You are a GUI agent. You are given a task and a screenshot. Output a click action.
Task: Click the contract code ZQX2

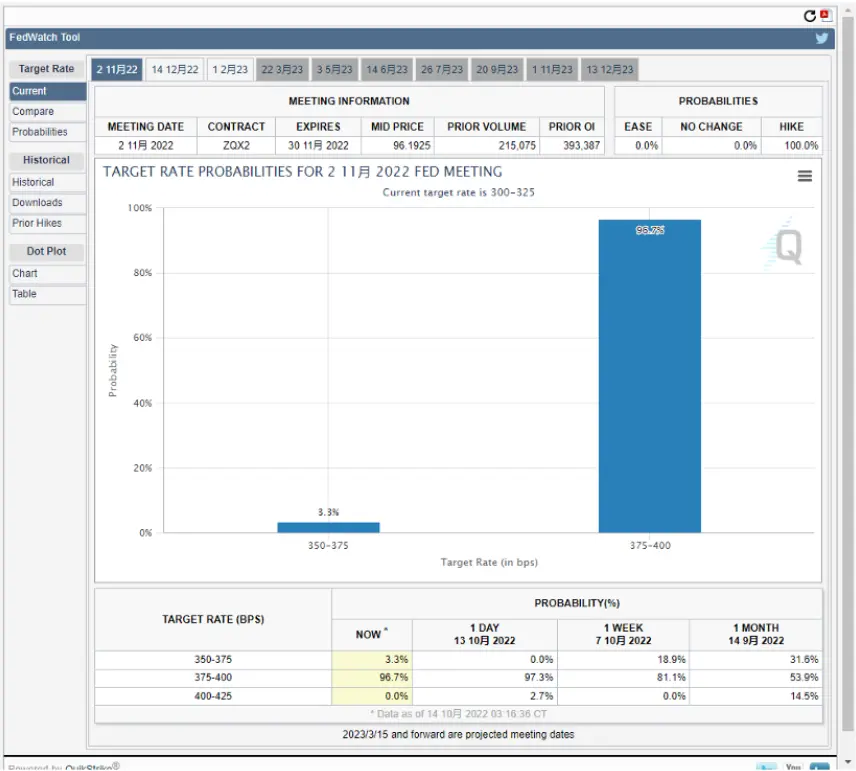[236, 146]
